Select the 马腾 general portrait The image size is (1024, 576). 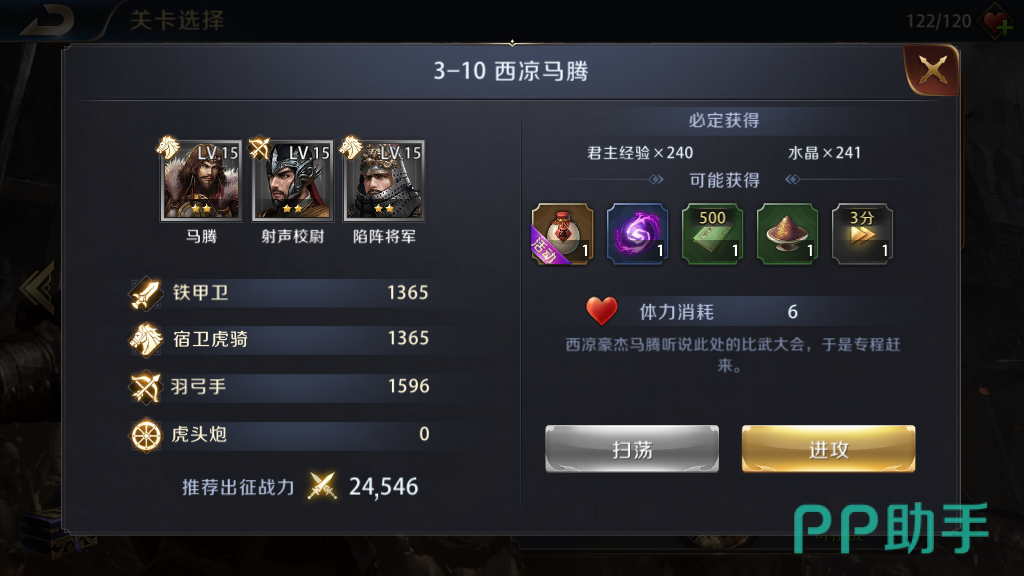click(x=201, y=181)
